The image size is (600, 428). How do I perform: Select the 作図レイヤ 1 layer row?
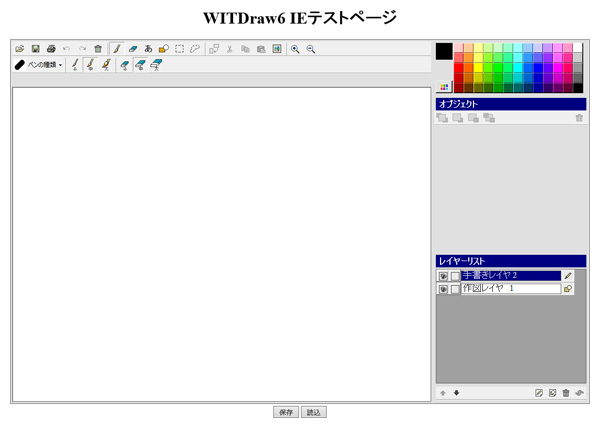point(510,288)
